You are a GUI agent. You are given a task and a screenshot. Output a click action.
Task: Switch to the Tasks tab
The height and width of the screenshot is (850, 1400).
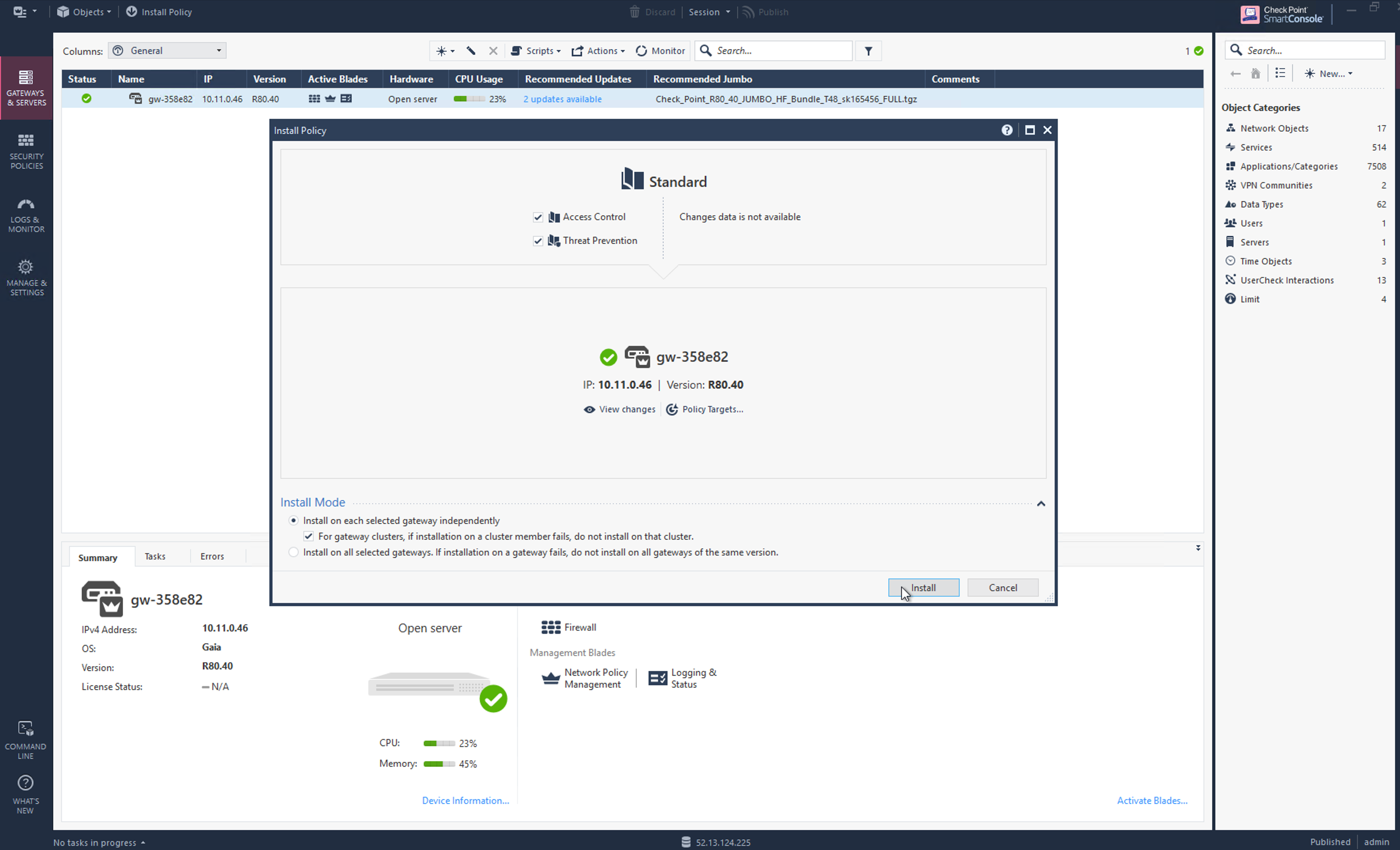(154, 556)
